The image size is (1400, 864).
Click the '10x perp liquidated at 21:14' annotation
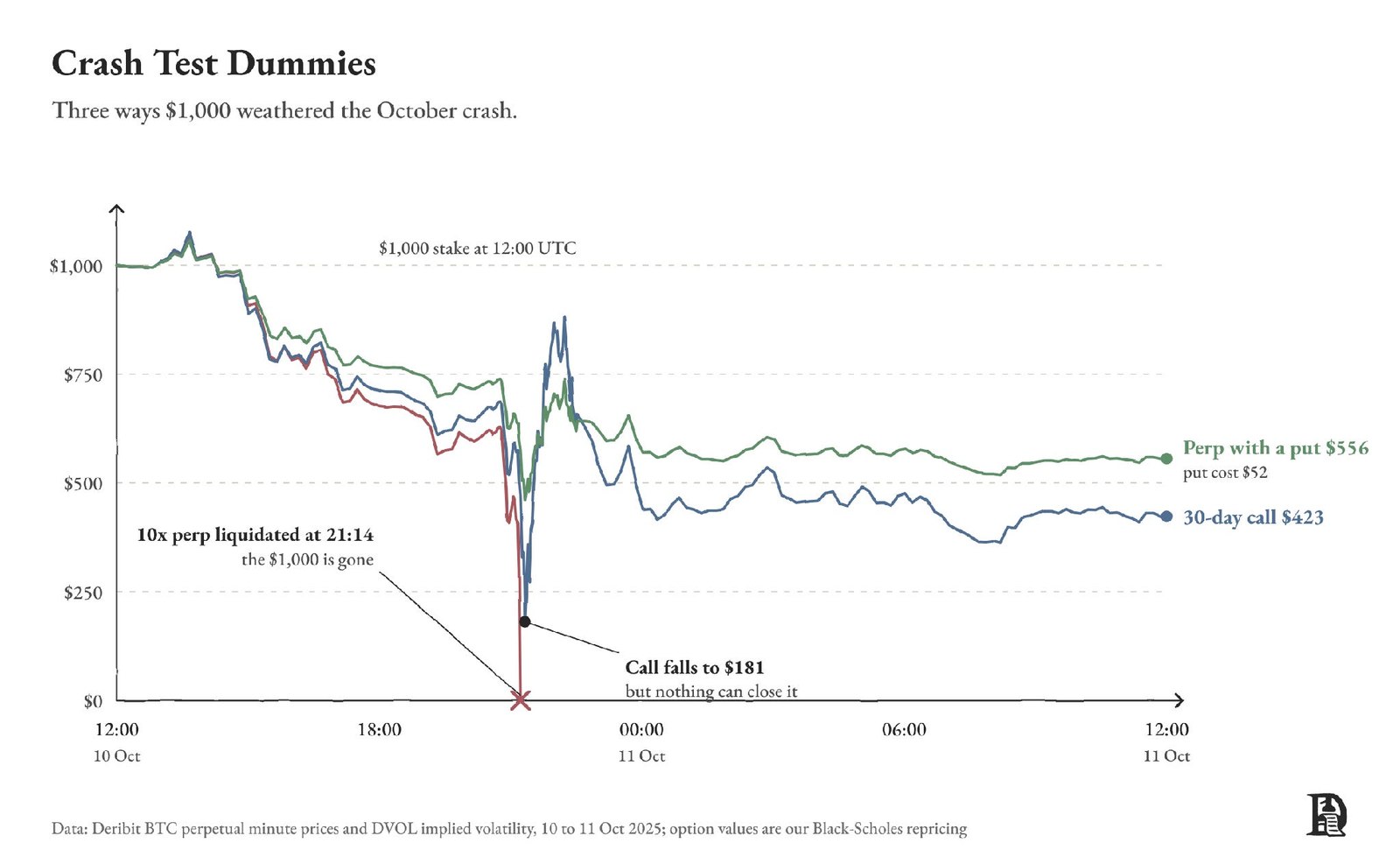(x=255, y=535)
